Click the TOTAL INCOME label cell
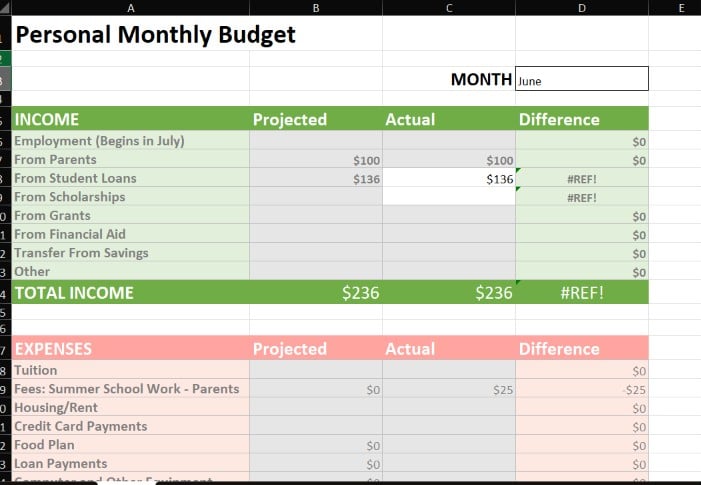Viewport: 701px width, 485px height. point(131,292)
